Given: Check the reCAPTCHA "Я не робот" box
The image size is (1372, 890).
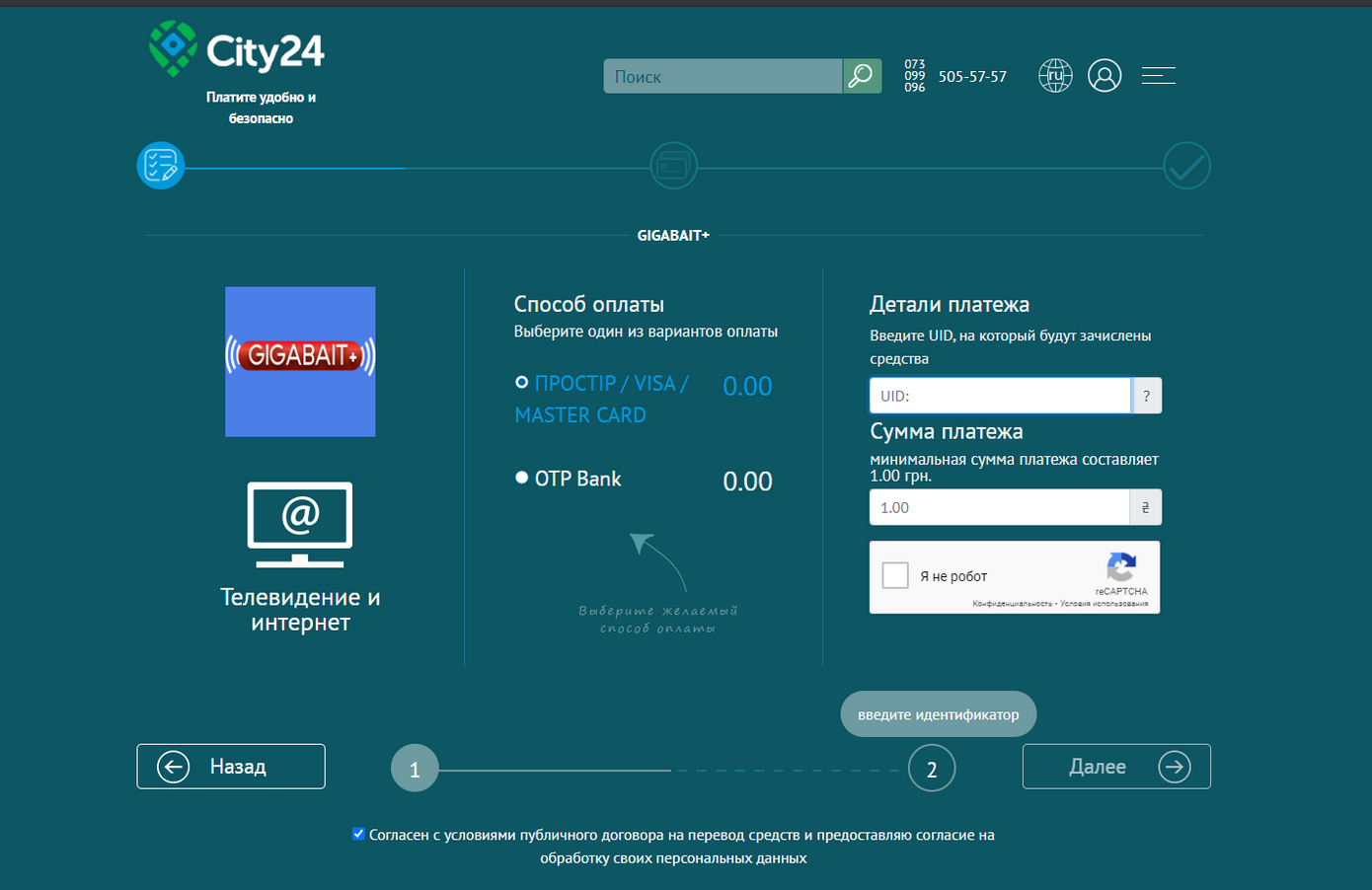Looking at the screenshot, I should pos(895,575).
